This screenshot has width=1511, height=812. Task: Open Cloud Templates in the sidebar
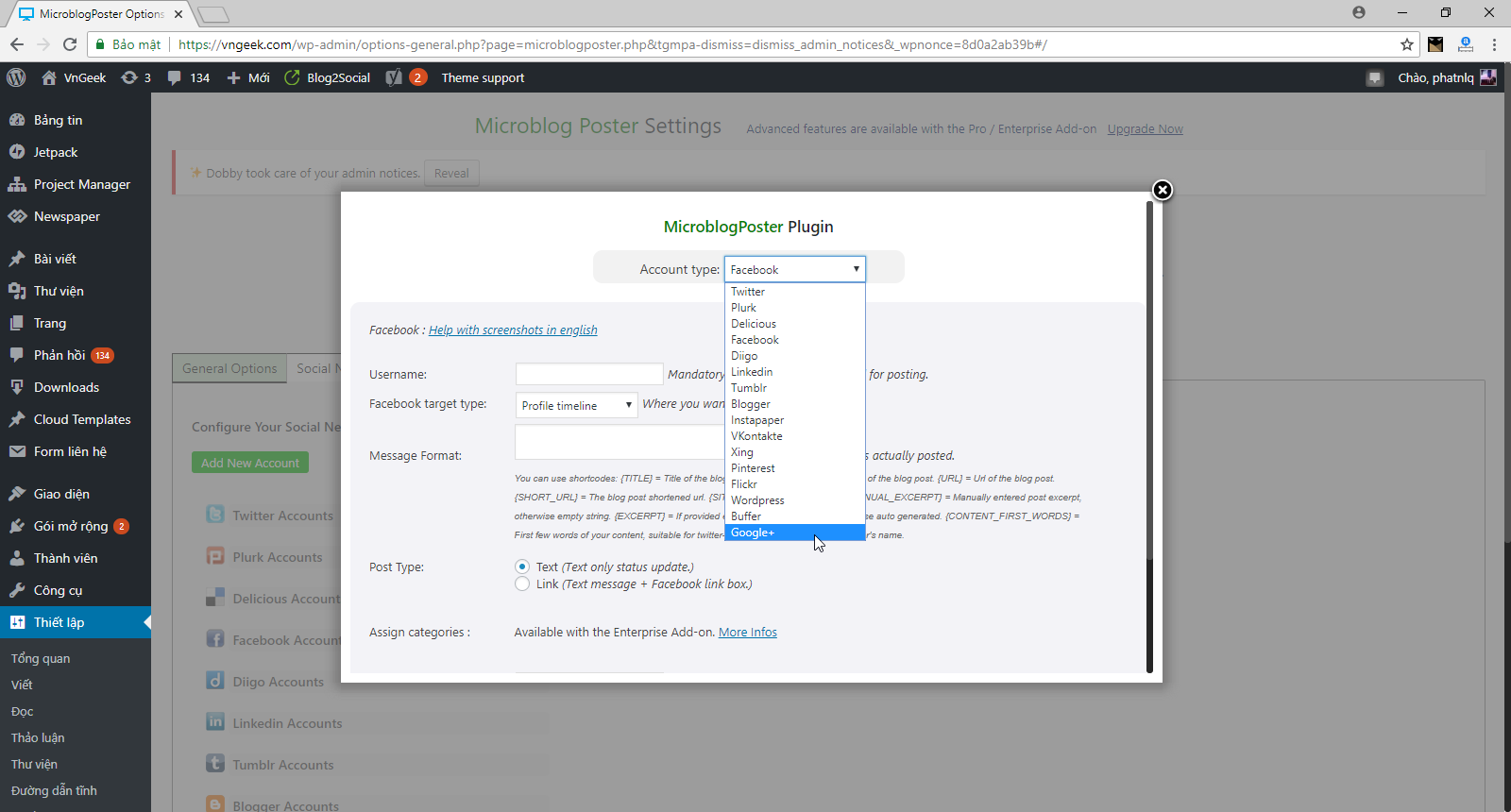point(76,419)
